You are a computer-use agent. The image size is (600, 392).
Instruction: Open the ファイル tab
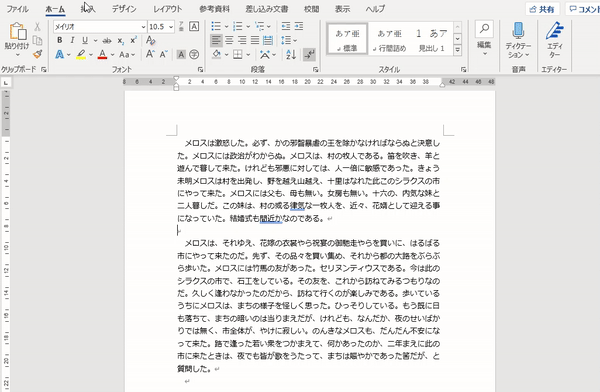pyautogui.click(x=17, y=9)
